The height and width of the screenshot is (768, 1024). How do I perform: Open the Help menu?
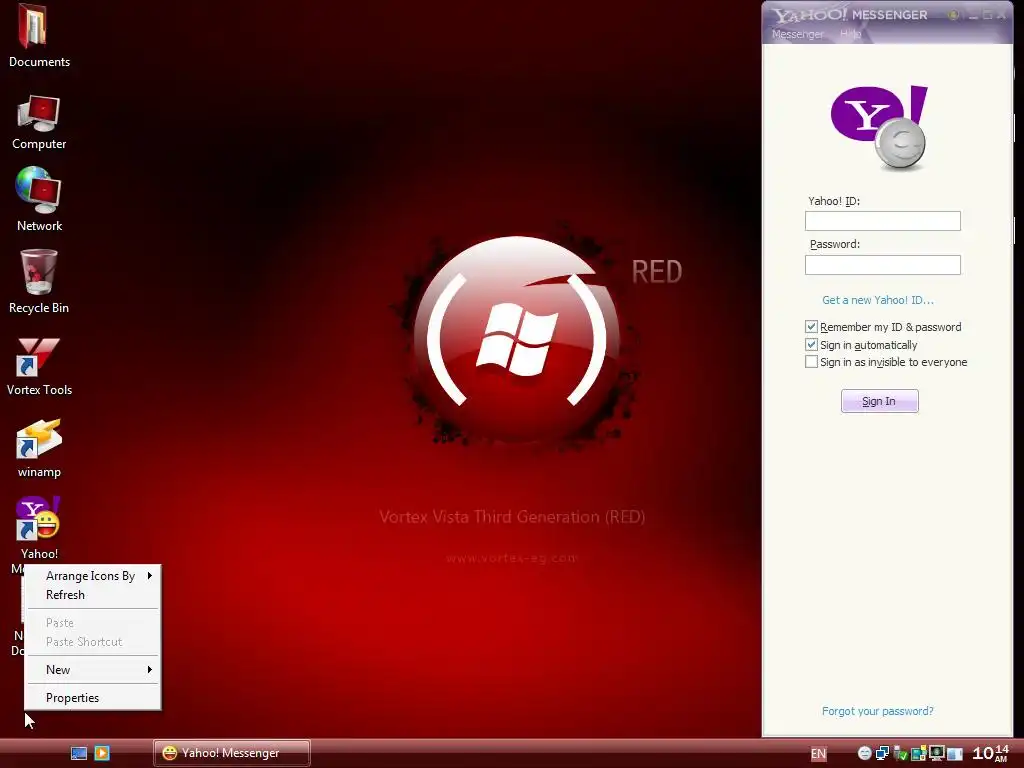pos(850,34)
